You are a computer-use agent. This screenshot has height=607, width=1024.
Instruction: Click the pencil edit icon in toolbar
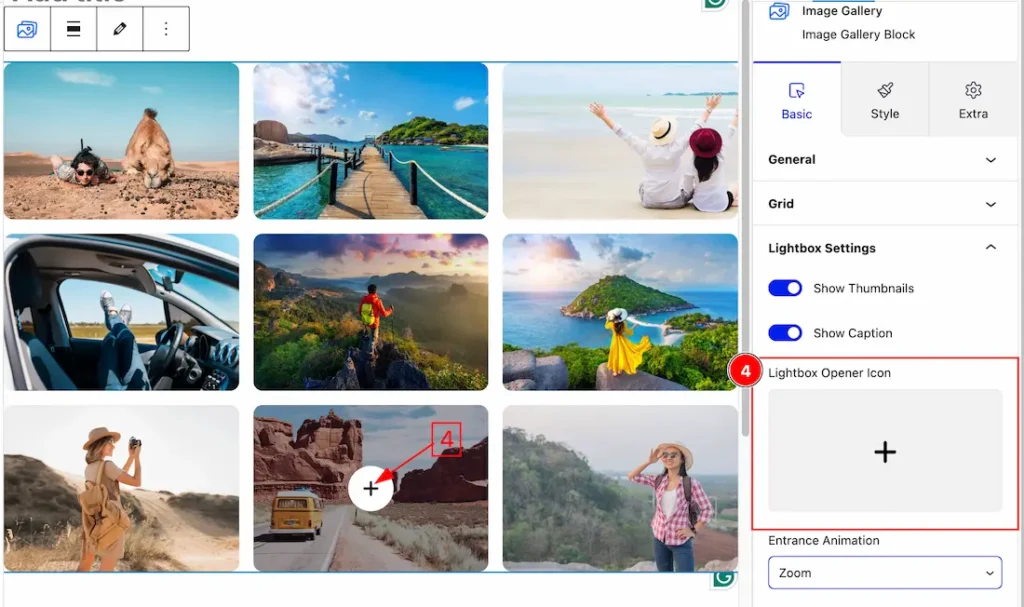click(120, 29)
